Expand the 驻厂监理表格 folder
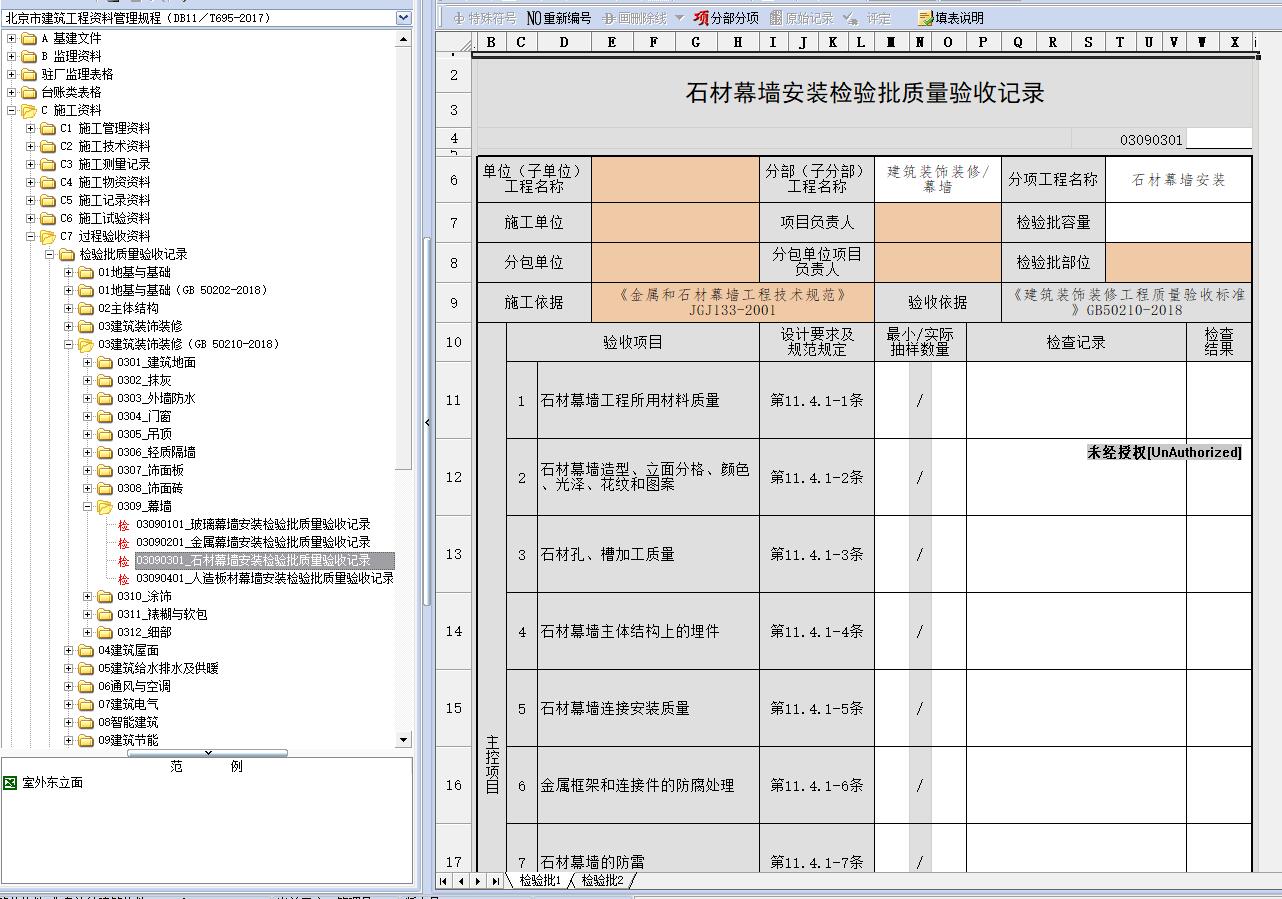Image resolution: width=1282 pixels, height=899 pixels. click(12, 74)
